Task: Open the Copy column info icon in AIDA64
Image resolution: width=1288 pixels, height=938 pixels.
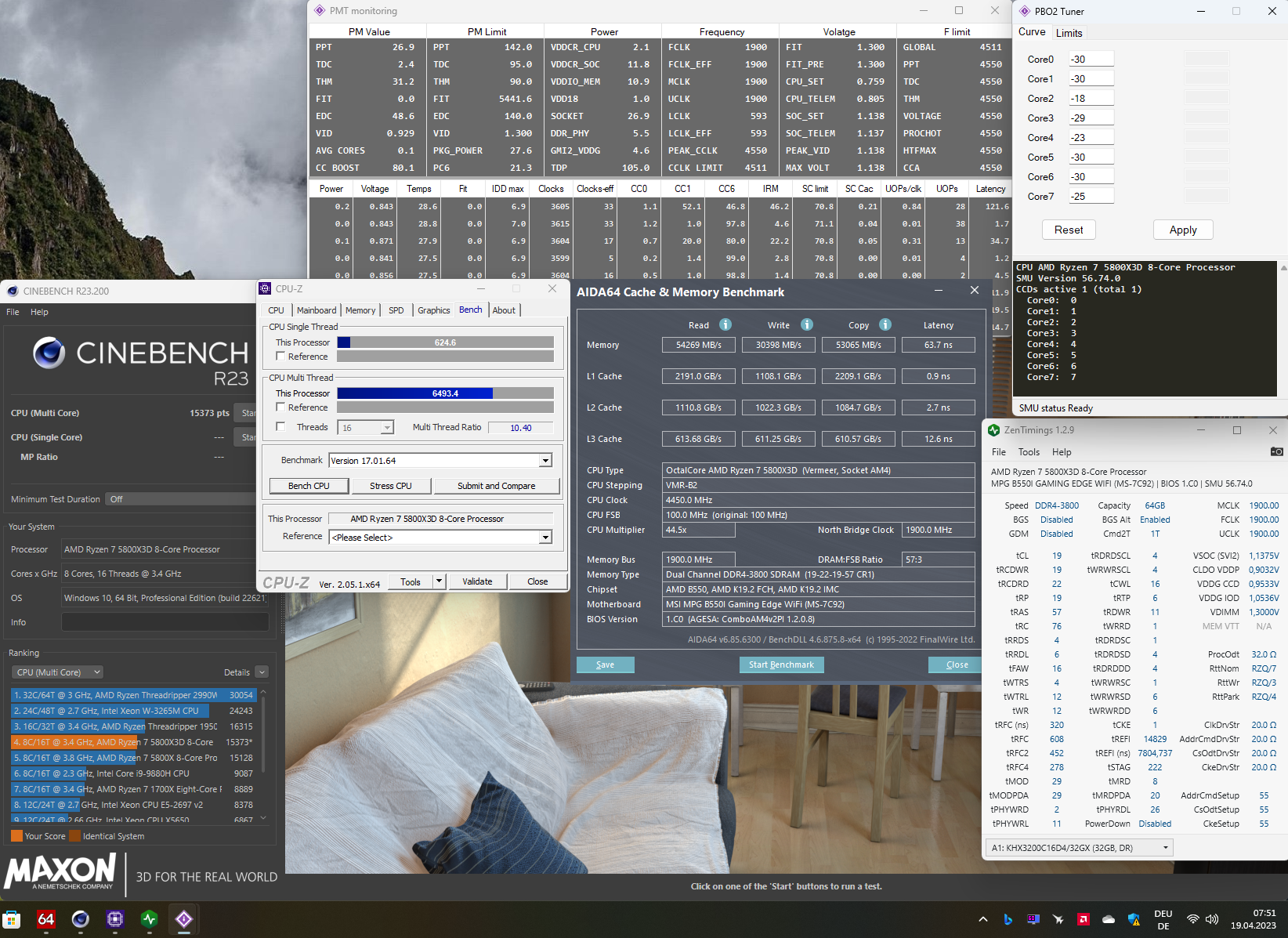Action: tap(885, 324)
